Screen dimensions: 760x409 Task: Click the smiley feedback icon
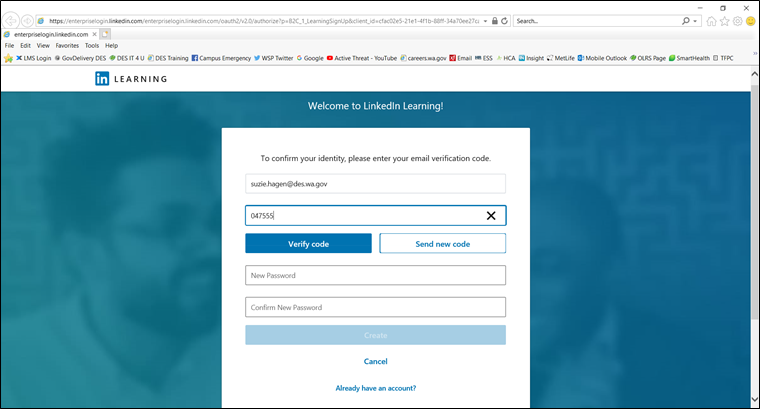(750, 21)
